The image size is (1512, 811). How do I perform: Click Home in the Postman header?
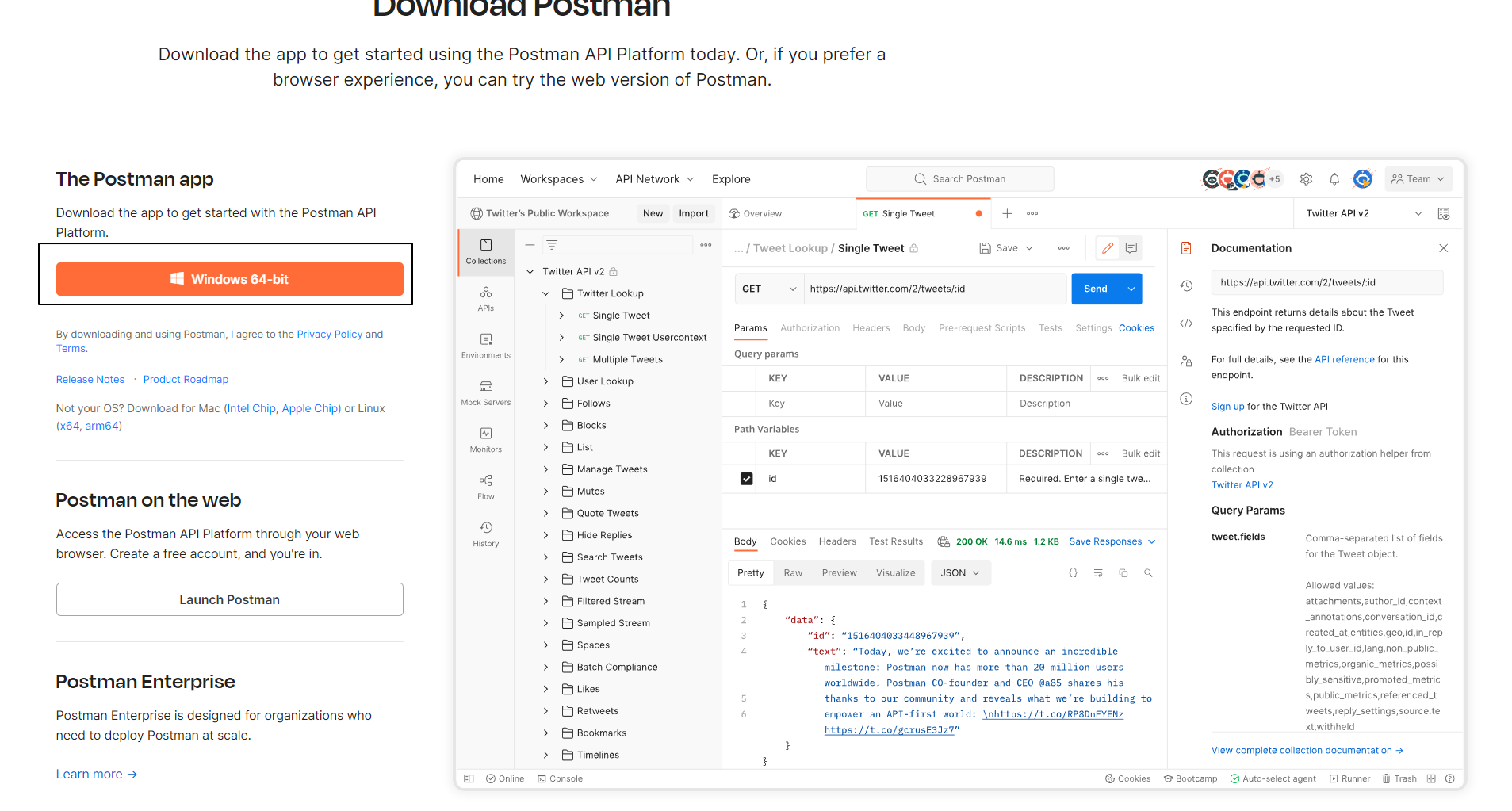pos(488,179)
